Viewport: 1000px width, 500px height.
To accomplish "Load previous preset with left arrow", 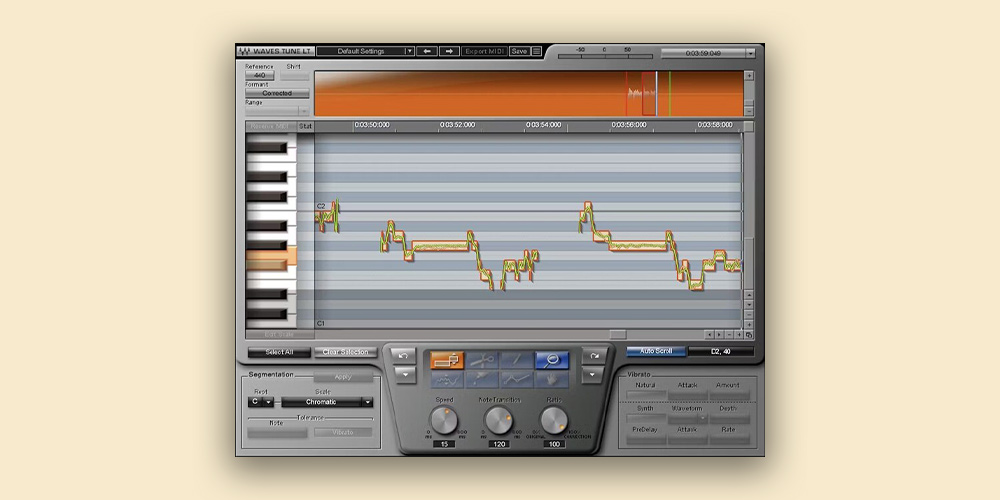I will [427, 51].
